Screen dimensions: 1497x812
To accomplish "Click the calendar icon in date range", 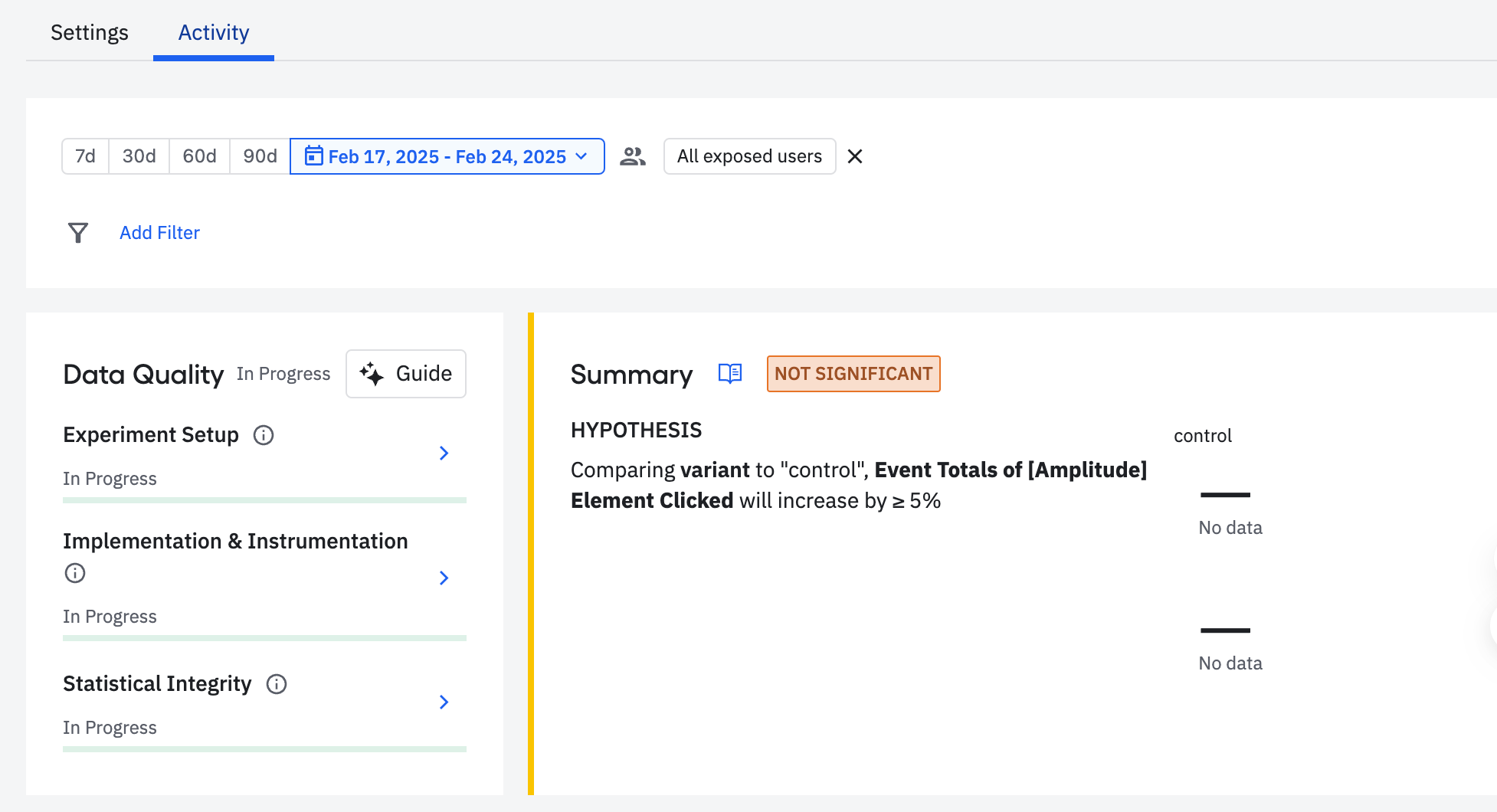I will click(313, 156).
